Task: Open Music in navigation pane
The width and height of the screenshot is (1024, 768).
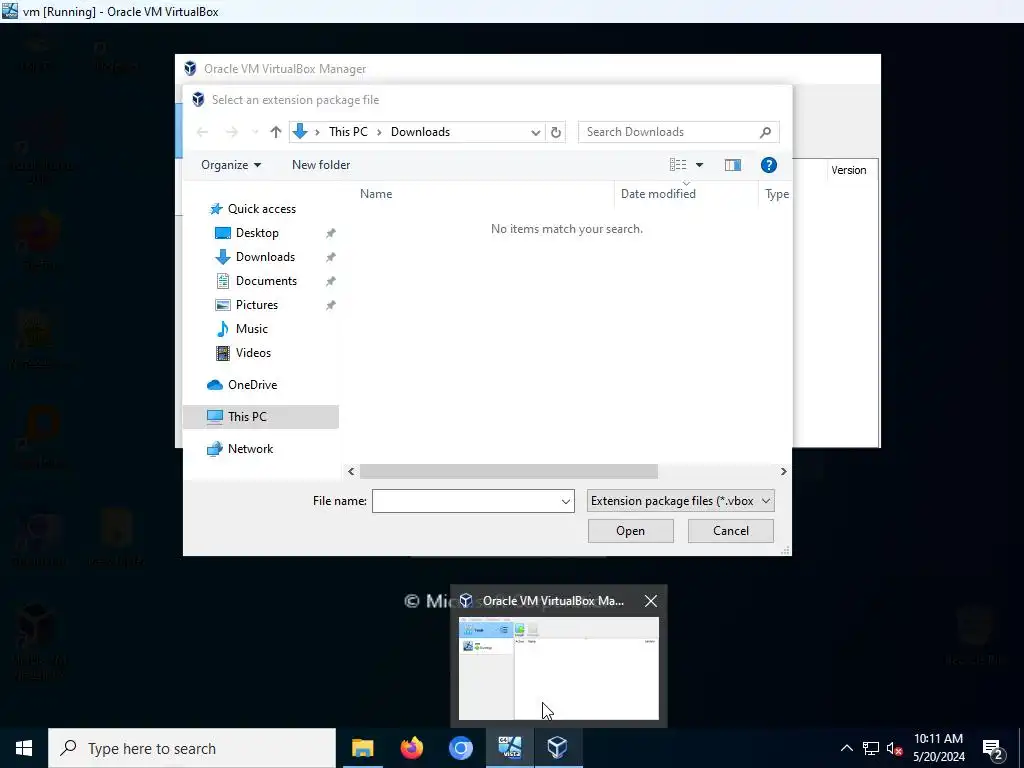Action: 251,329
